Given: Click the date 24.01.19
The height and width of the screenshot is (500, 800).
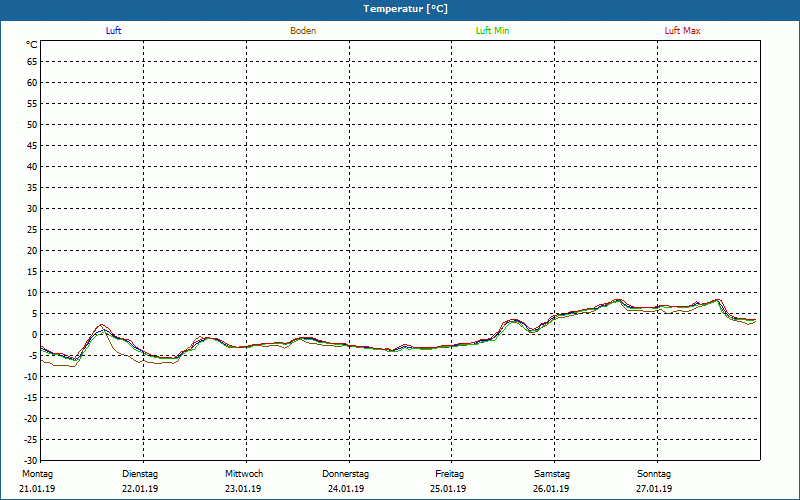Looking at the screenshot, I should tap(346, 489).
